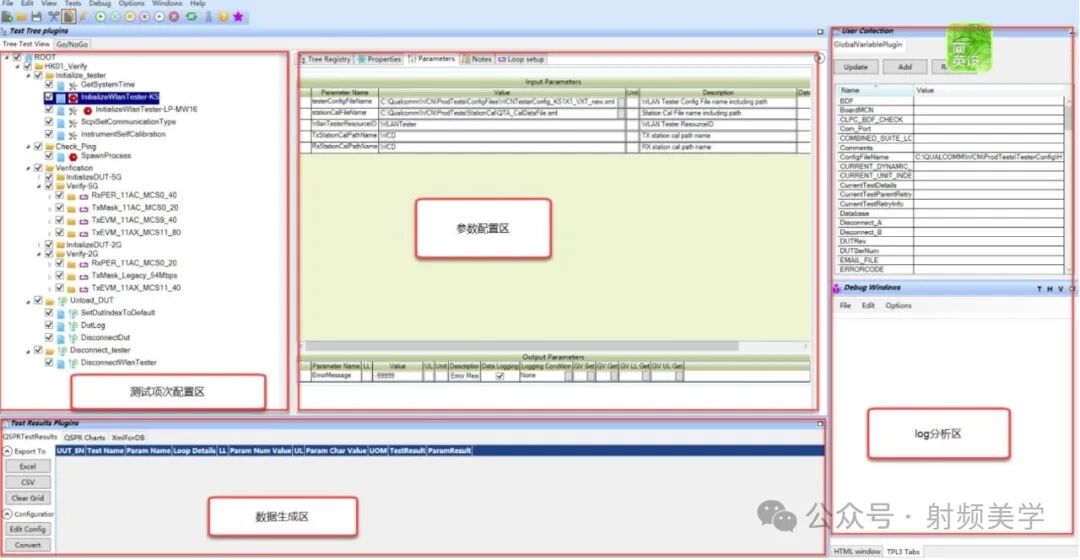The width and height of the screenshot is (1080, 560).
Task: Open the Debug menu
Action: click(100, 3)
